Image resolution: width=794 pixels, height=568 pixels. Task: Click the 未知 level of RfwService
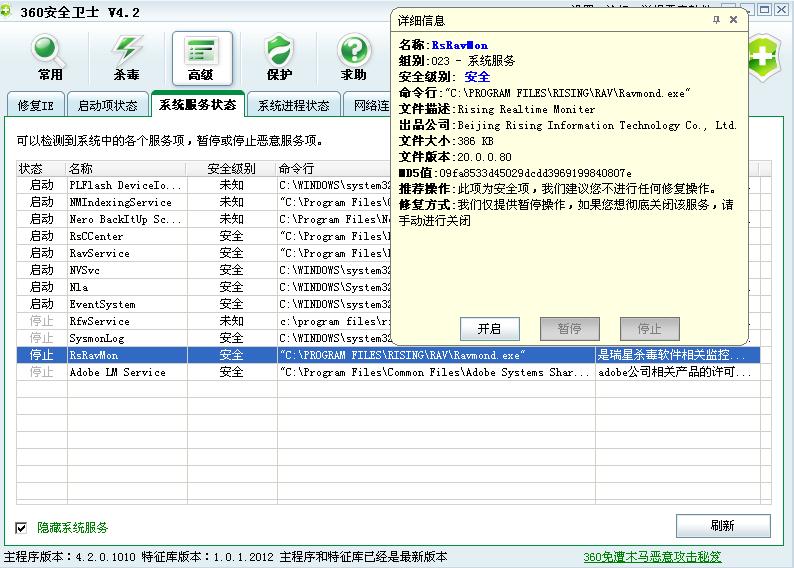(x=231, y=321)
